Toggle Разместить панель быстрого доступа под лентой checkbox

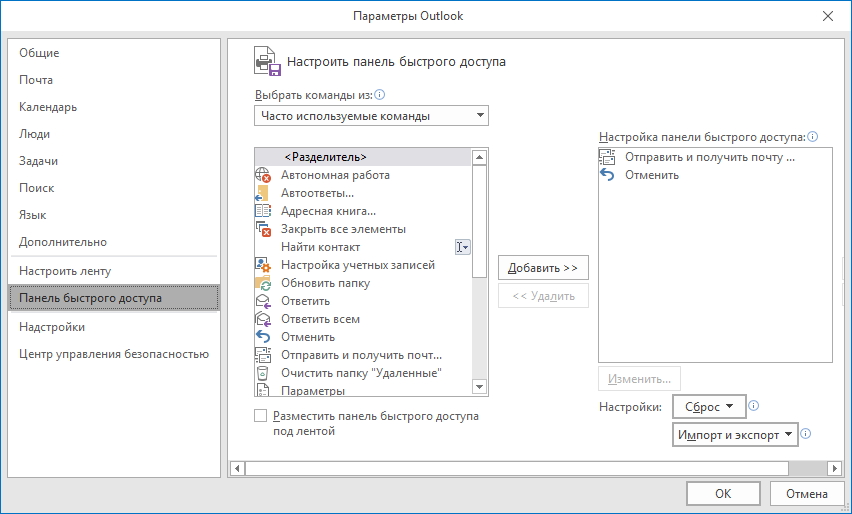coord(261,416)
